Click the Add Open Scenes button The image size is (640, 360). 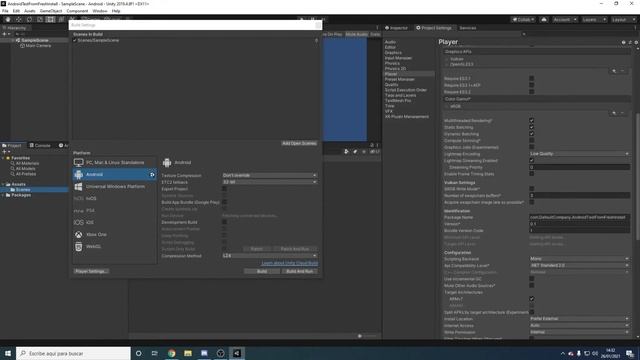[x=299, y=144]
